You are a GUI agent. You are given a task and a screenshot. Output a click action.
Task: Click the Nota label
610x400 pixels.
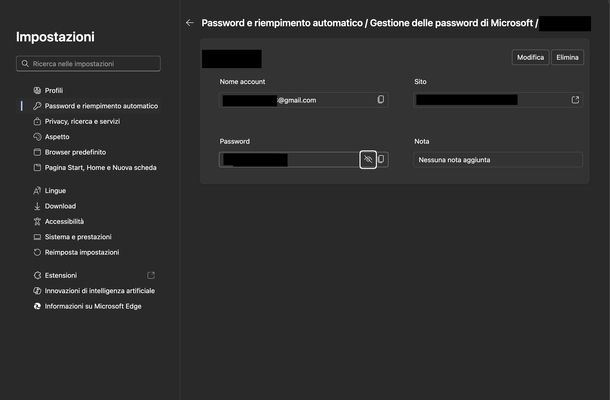(x=422, y=141)
